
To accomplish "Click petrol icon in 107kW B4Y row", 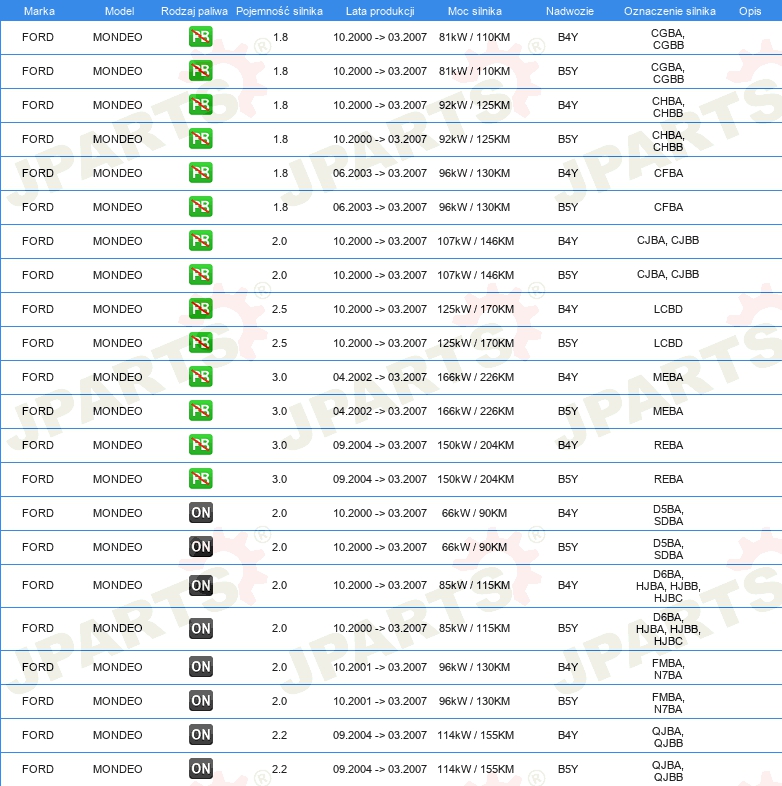I will point(201,241).
